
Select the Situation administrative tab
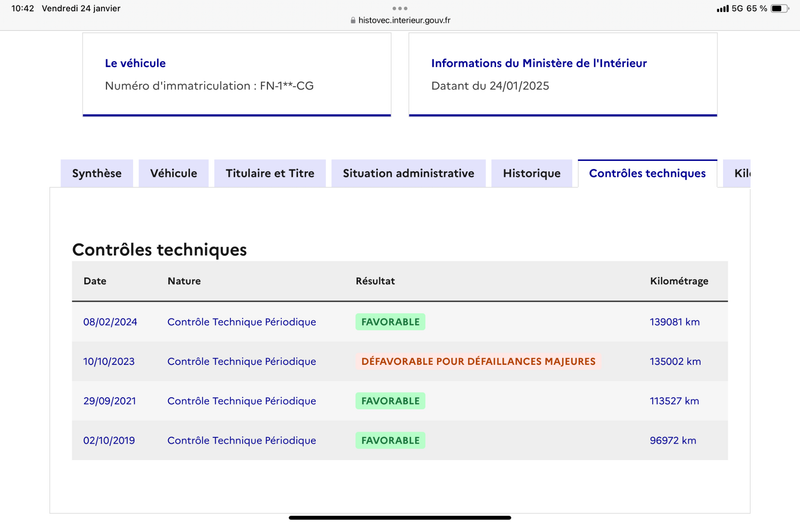tap(409, 173)
